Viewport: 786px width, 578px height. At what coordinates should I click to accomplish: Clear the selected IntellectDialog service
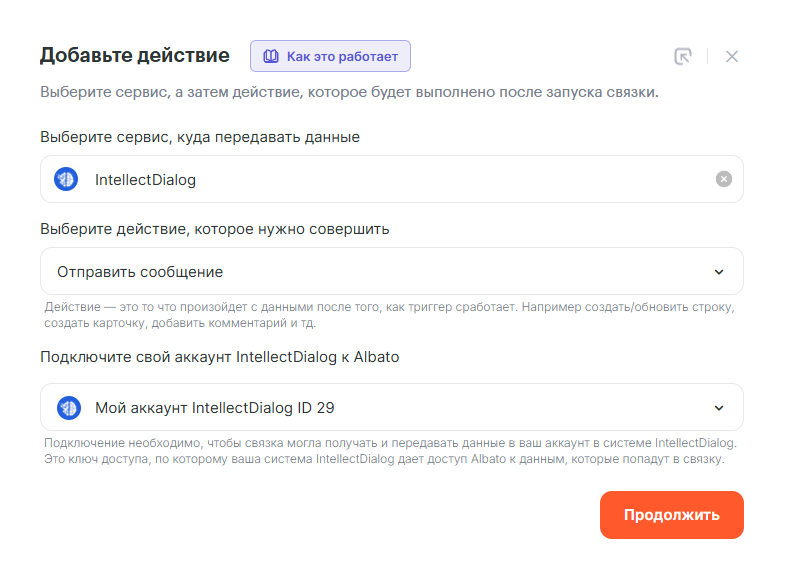(724, 179)
